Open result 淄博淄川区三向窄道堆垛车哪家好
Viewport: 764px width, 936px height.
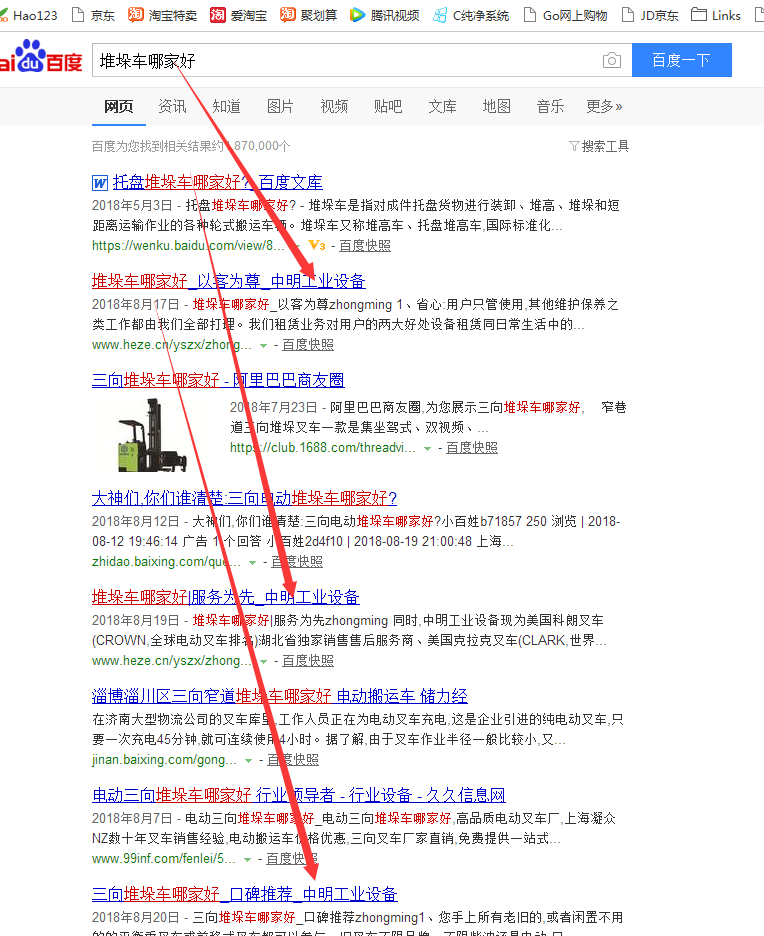(x=280, y=697)
